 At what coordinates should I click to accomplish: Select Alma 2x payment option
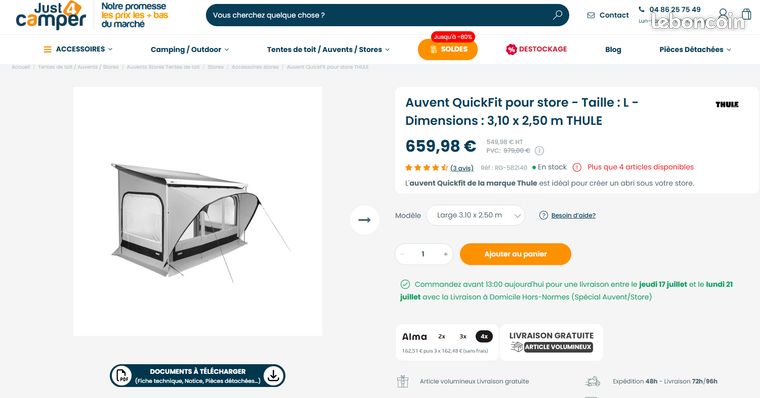tap(442, 336)
